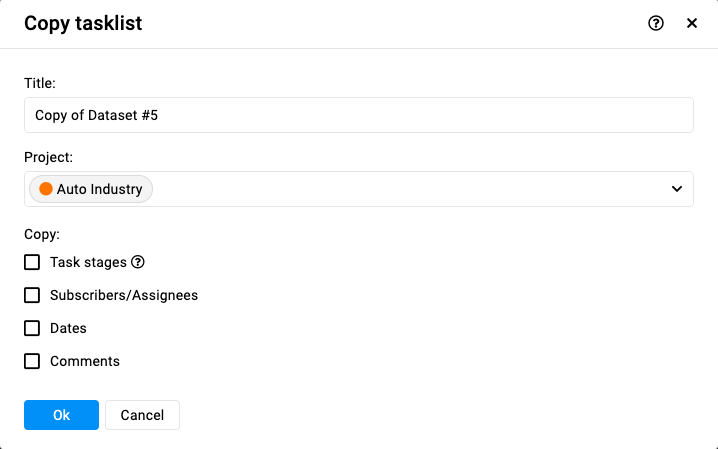Click the Task stages help question icon
This screenshot has width=718, height=449.
click(x=137, y=262)
